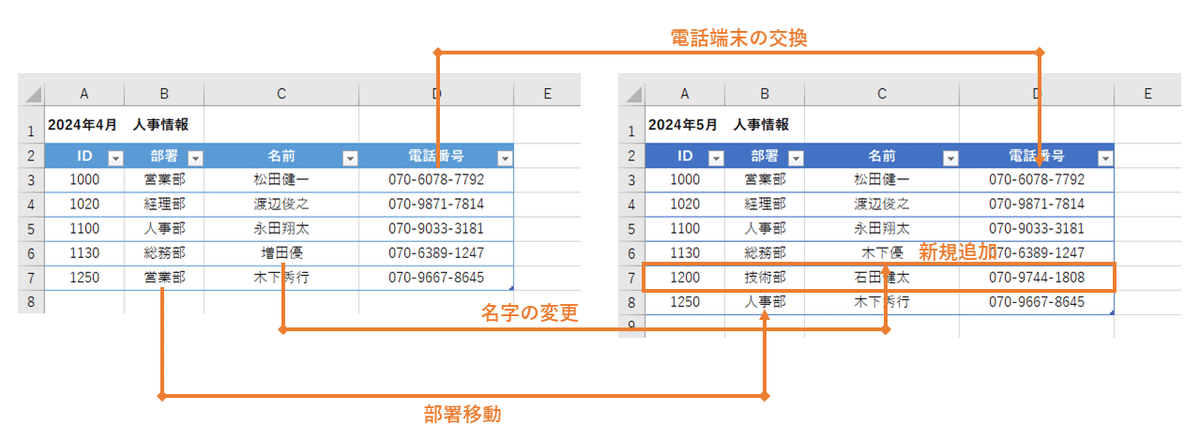Screen dimensions: 1200x441
Task: Select column C header in May sheet
Action: pyautogui.click(x=882, y=94)
